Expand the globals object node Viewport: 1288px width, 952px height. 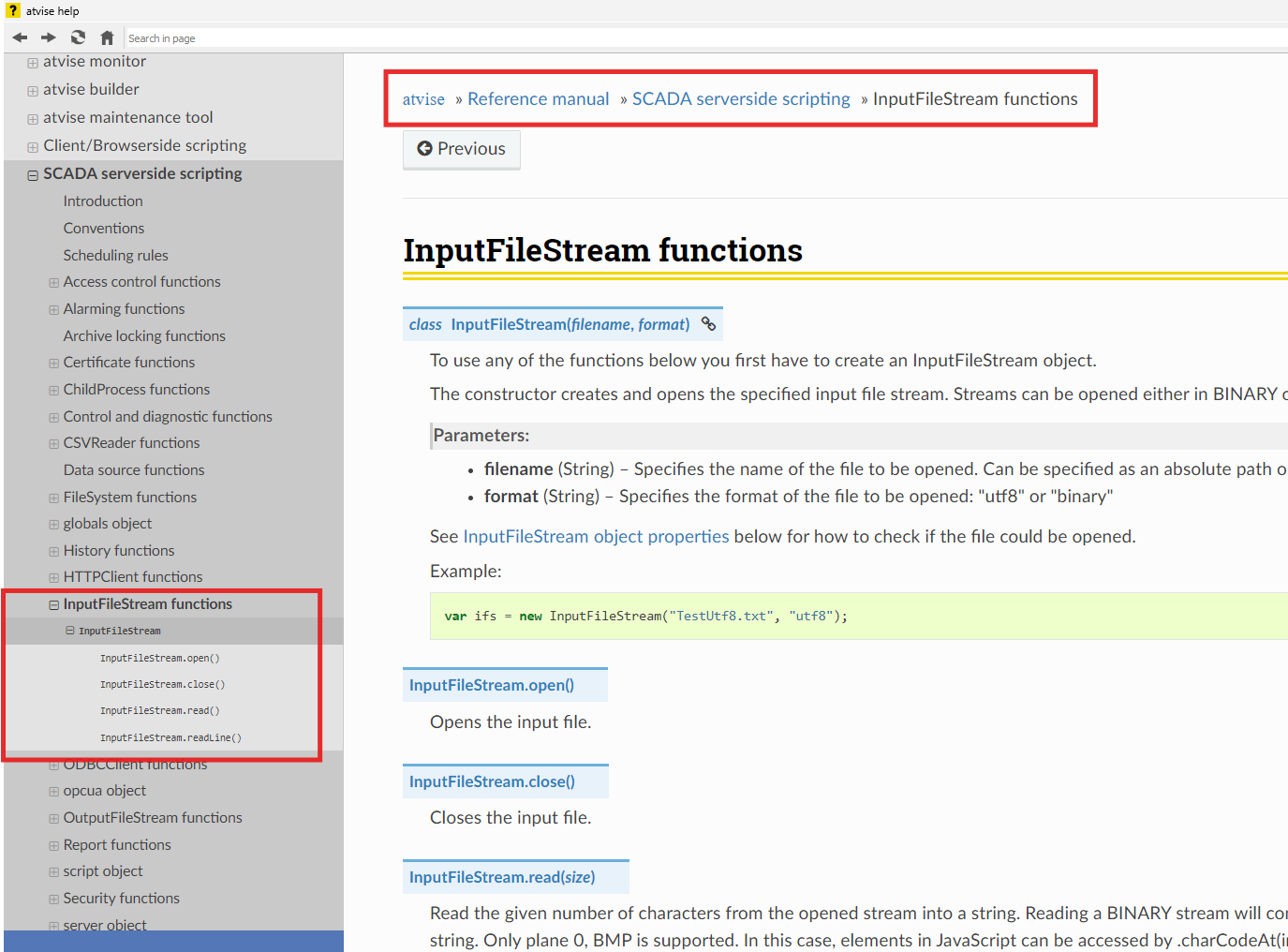pyautogui.click(x=53, y=524)
